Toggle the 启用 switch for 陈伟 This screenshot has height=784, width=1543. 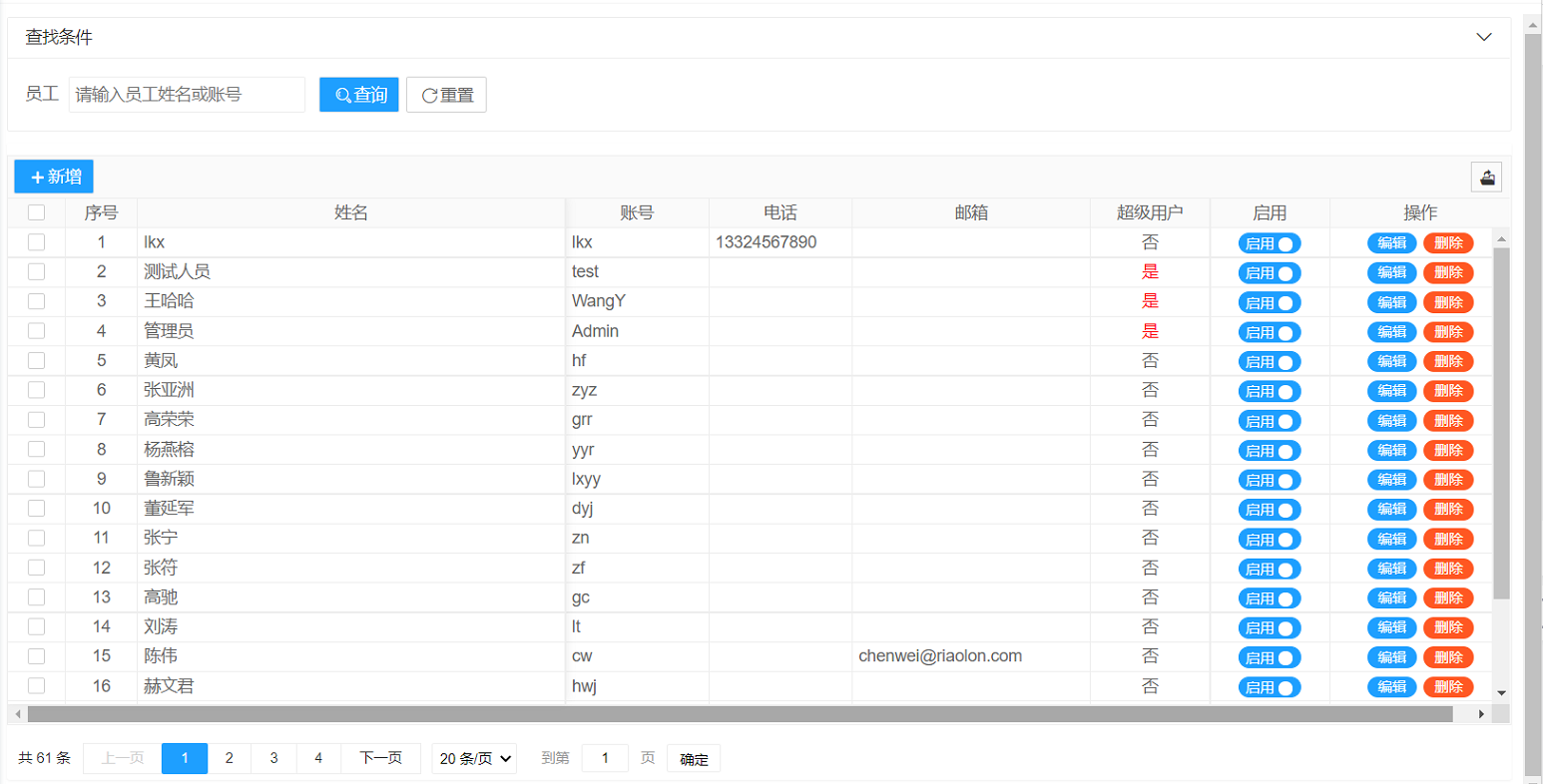(x=1268, y=657)
